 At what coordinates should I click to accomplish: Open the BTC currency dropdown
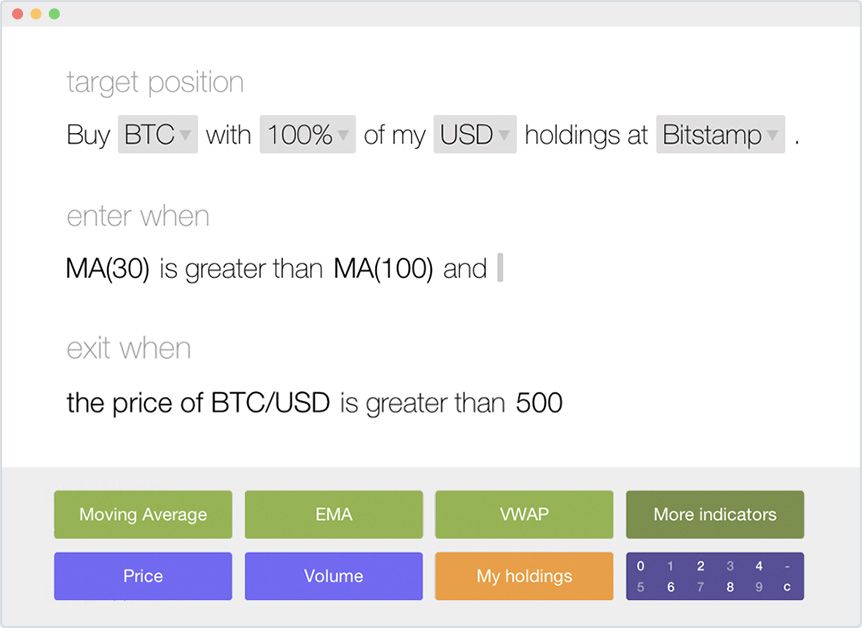point(158,134)
